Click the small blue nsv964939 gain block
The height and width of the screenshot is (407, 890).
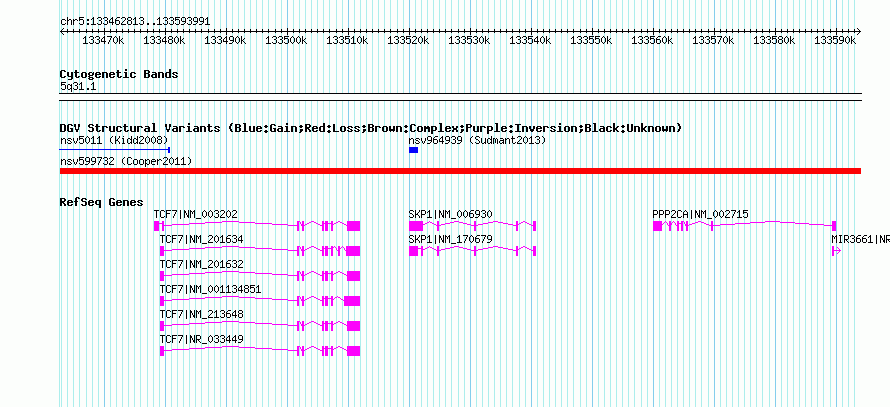413,150
